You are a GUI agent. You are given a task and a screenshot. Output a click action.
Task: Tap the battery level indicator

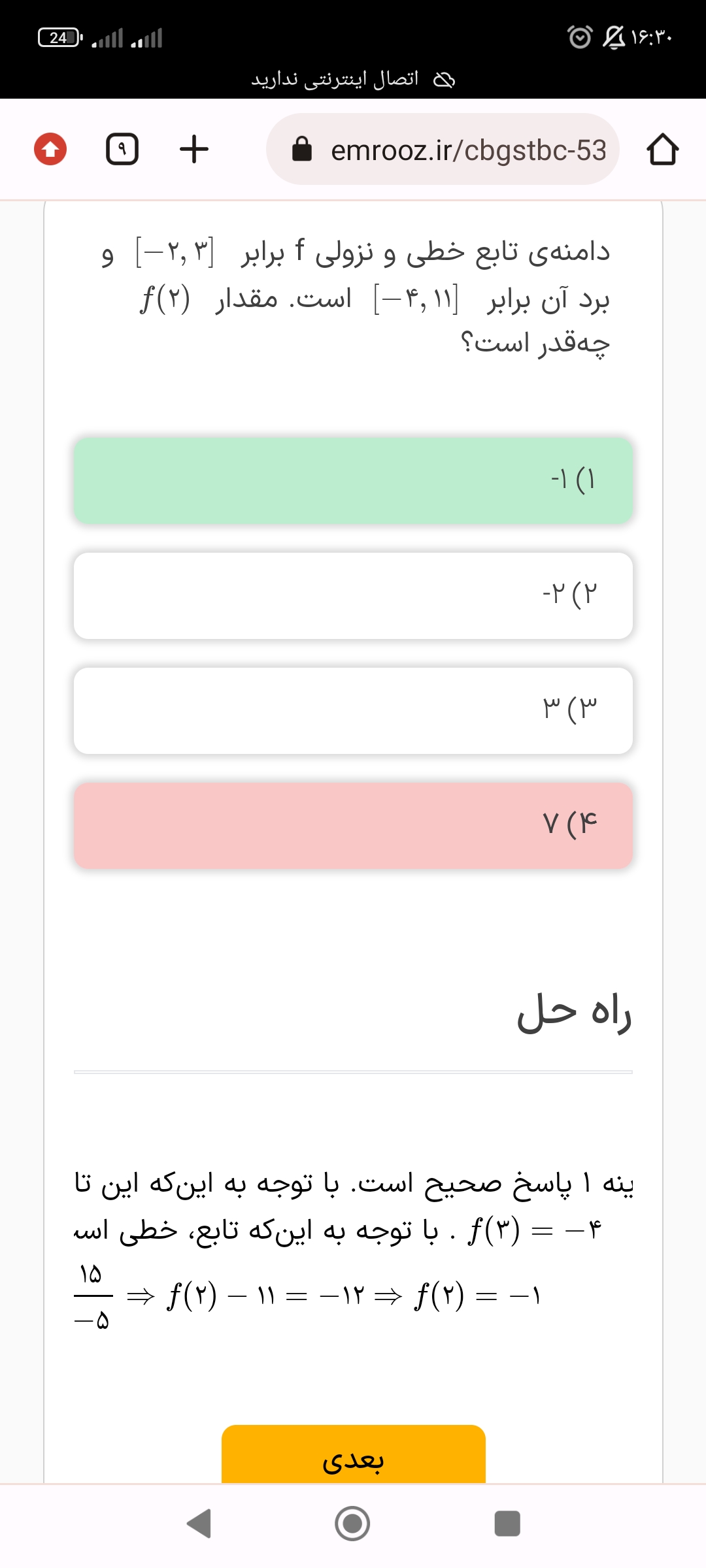(x=59, y=38)
